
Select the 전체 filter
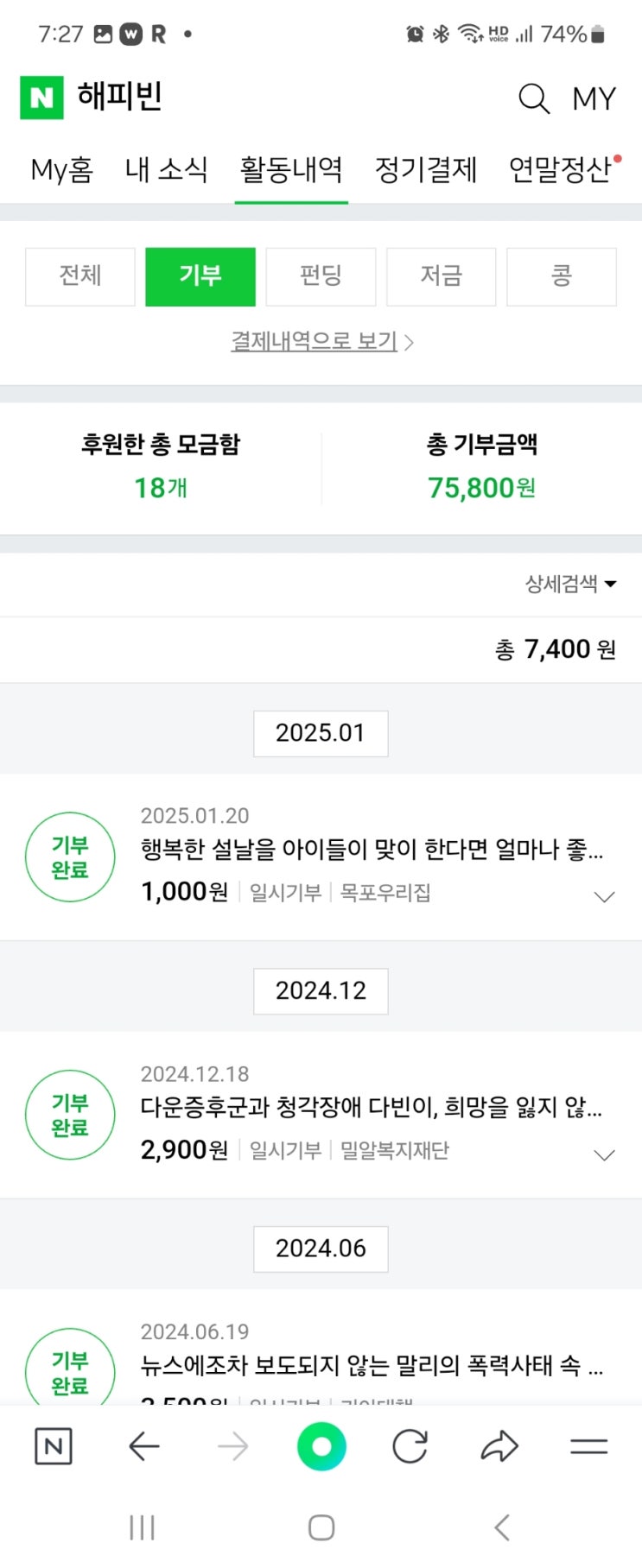click(x=80, y=276)
